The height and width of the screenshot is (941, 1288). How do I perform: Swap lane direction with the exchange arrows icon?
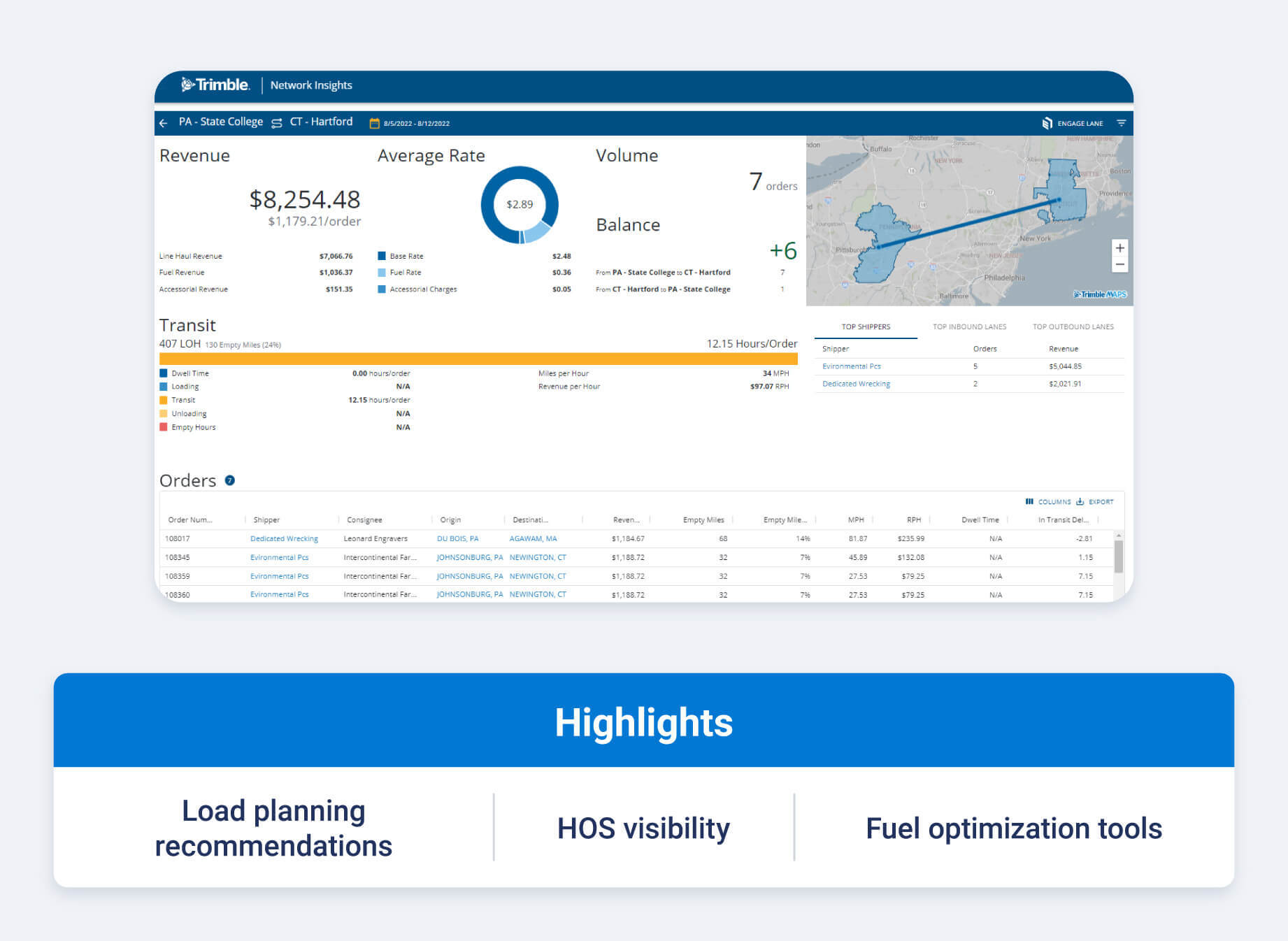click(277, 123)
